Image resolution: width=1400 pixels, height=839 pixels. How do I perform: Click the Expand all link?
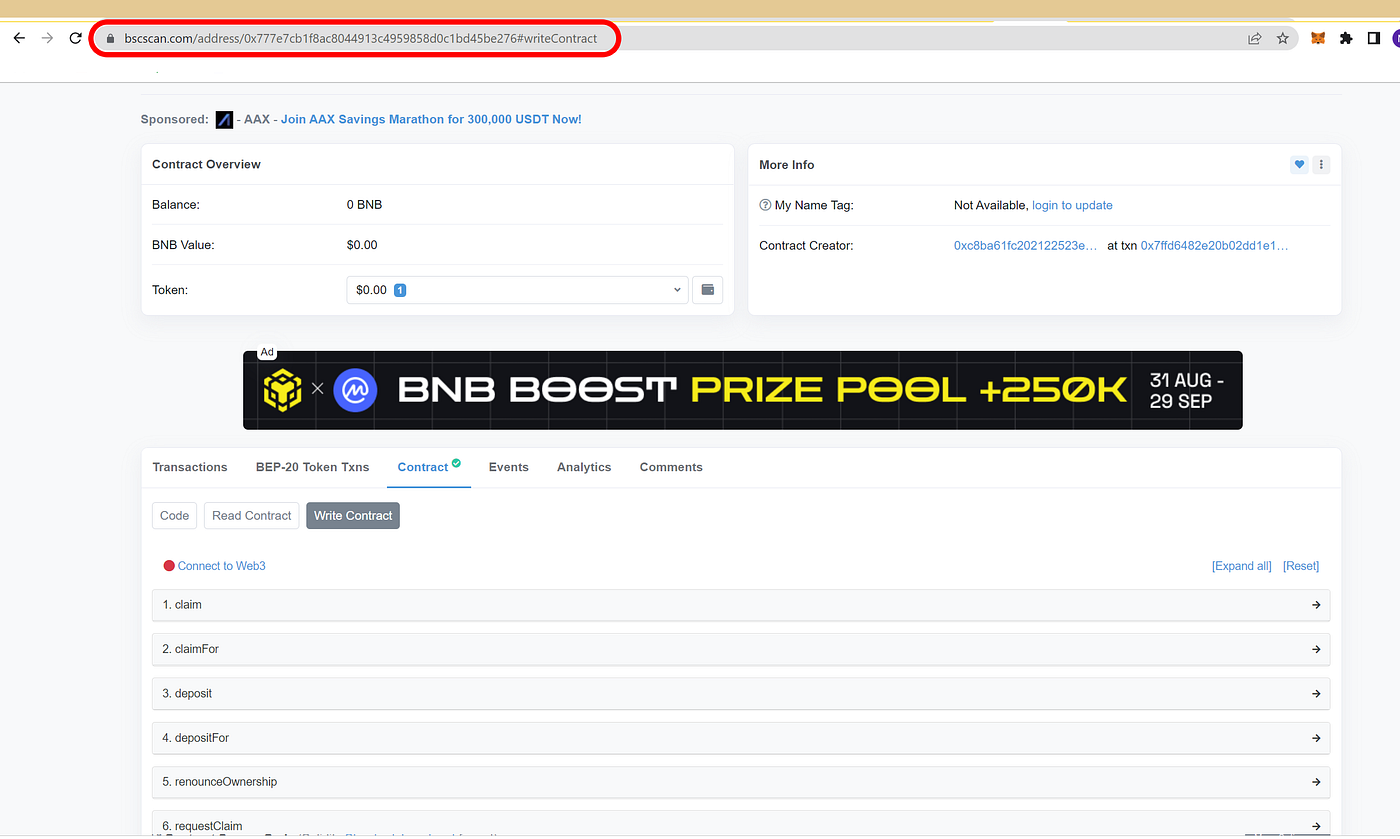tap(1242, 566)
